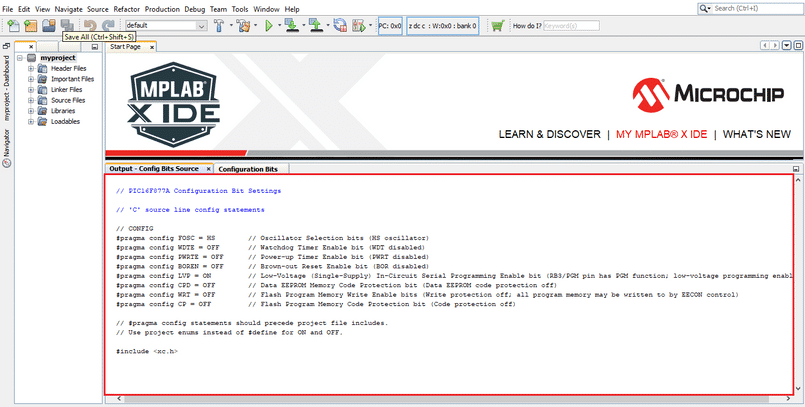Open Read Device Memory dropdown arrow

pos(327,26)
